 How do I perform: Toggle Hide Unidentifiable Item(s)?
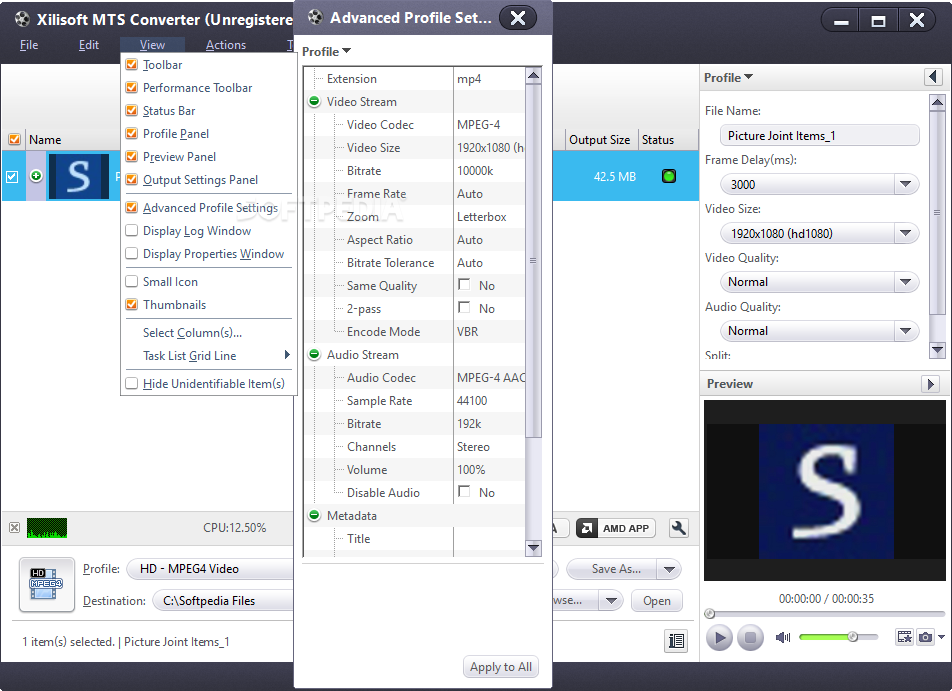(132, 384)
